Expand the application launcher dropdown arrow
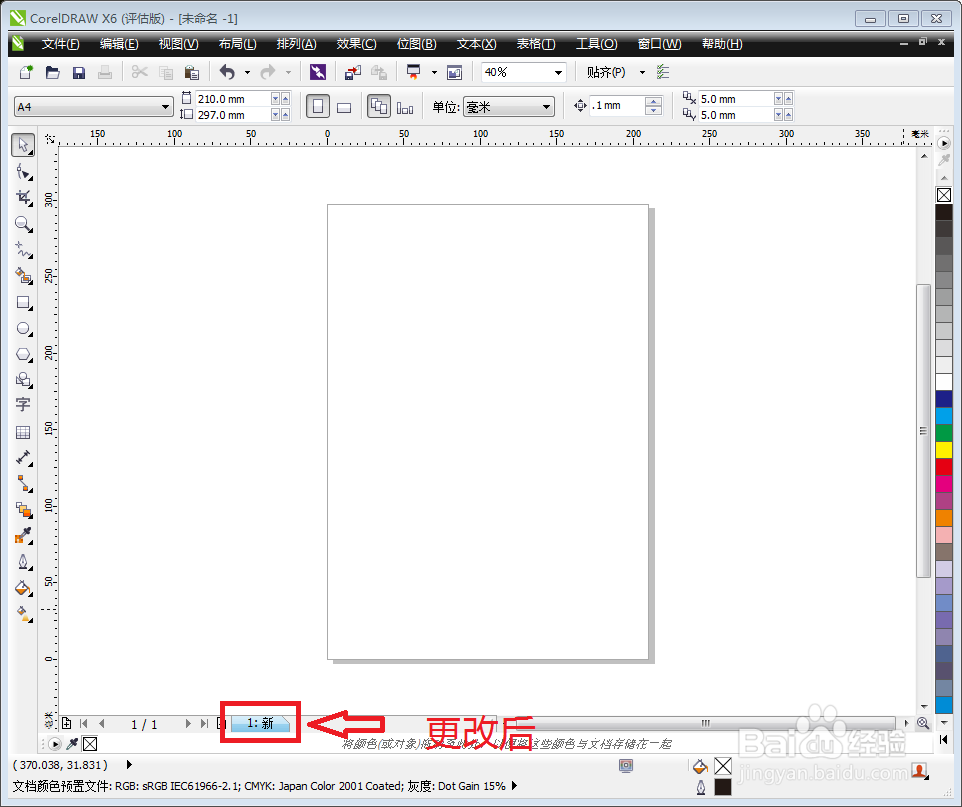962x807 pixels. click(x=434, y=72)
